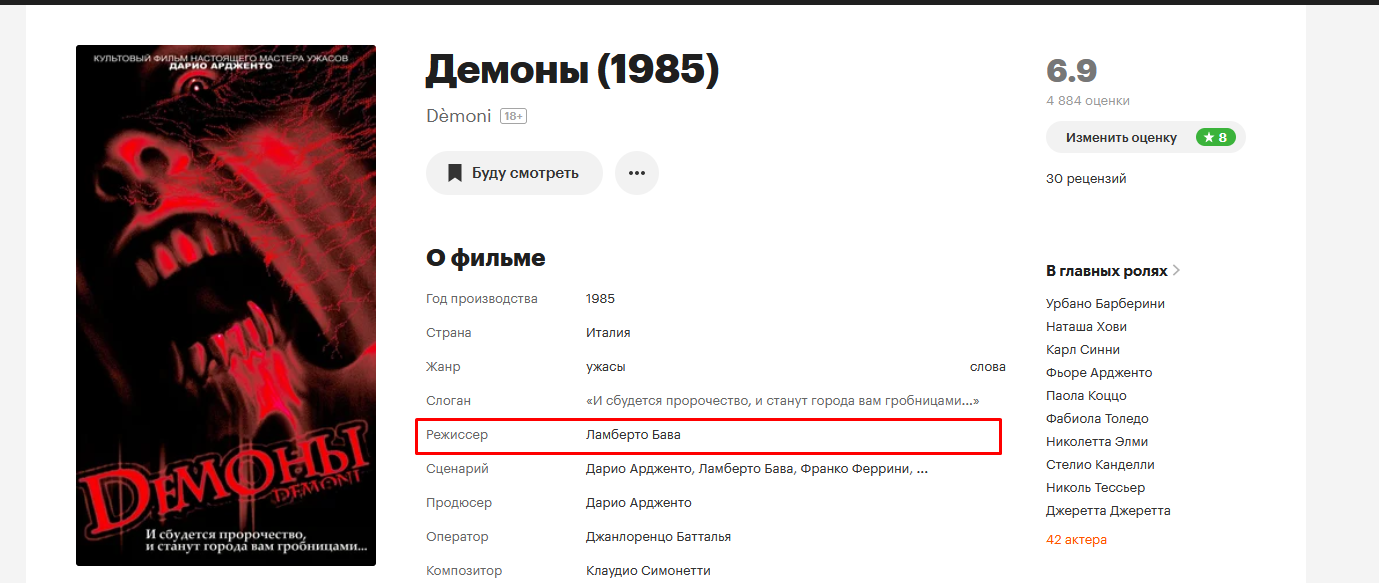This screenshot has height=583, width=1379.
Task: Open actress Наташа Хови page
Action: click(1086, 327)
